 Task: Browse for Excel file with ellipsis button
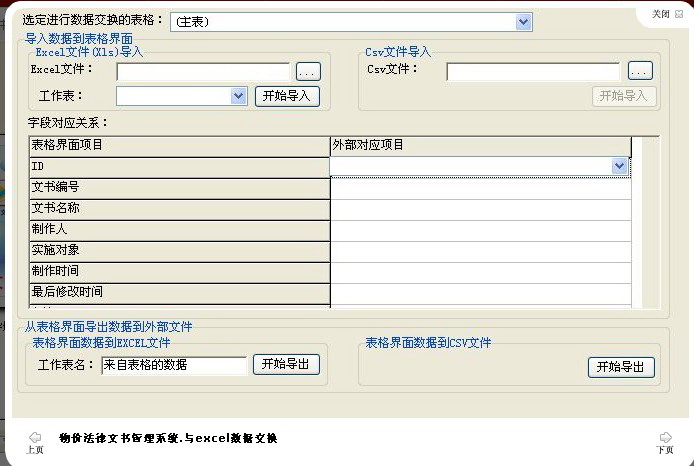coord(308,72)
